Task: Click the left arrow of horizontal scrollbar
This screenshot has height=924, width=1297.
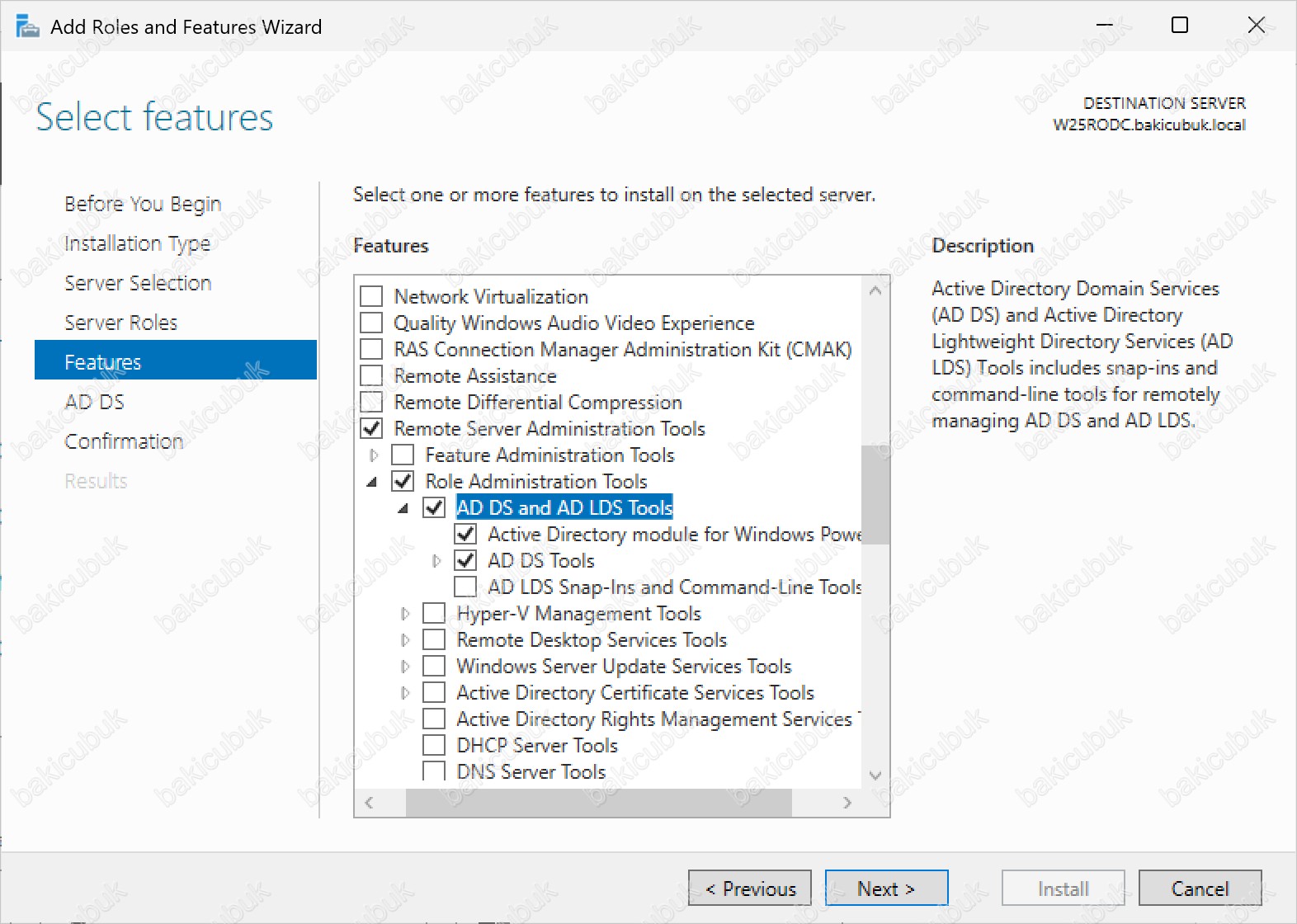Action: 369,803
